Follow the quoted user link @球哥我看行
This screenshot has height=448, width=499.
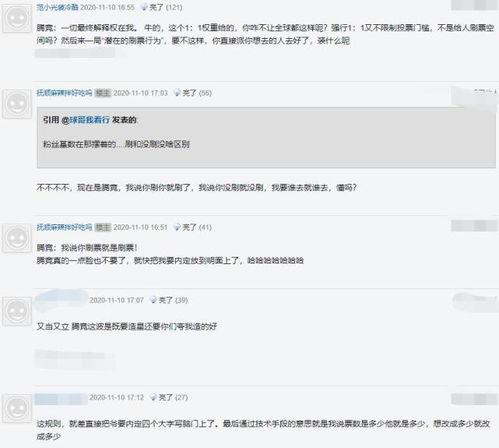pos(86,120)
